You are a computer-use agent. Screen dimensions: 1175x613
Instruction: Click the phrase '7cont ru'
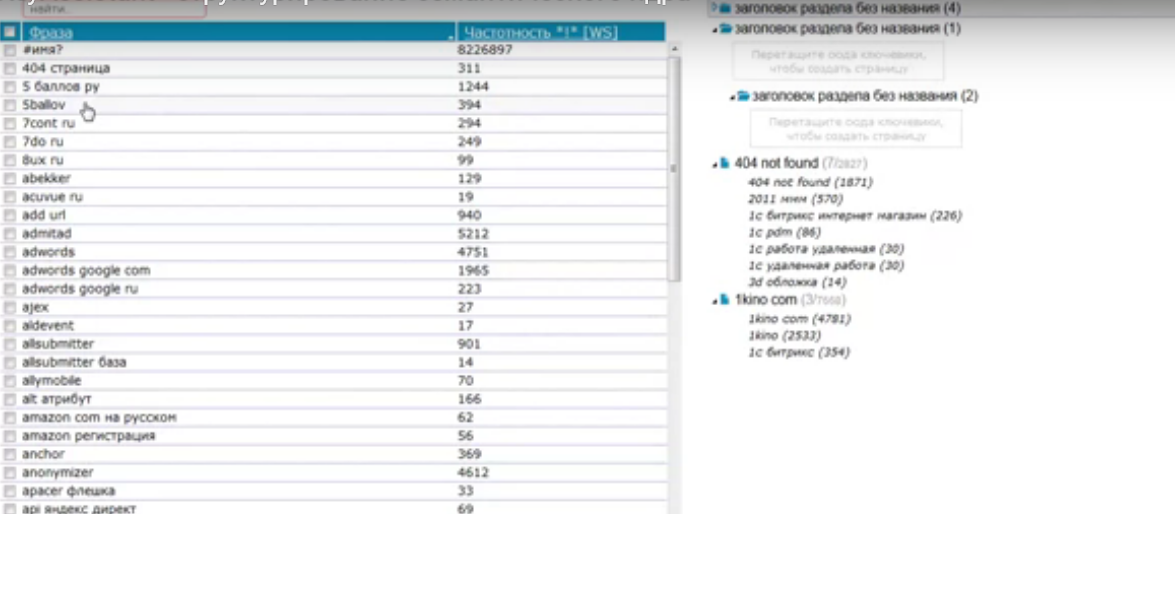coord(48,124)
